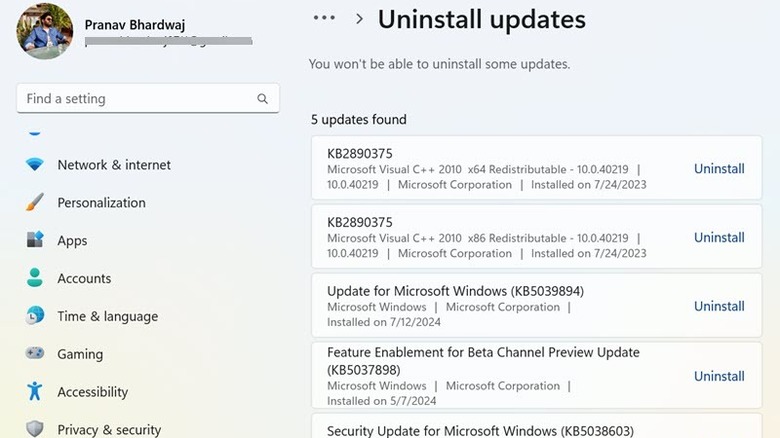This screenshot has width=780, height=438.
Task: Click the search magnifier icon
Action: [x=262, y=99]
